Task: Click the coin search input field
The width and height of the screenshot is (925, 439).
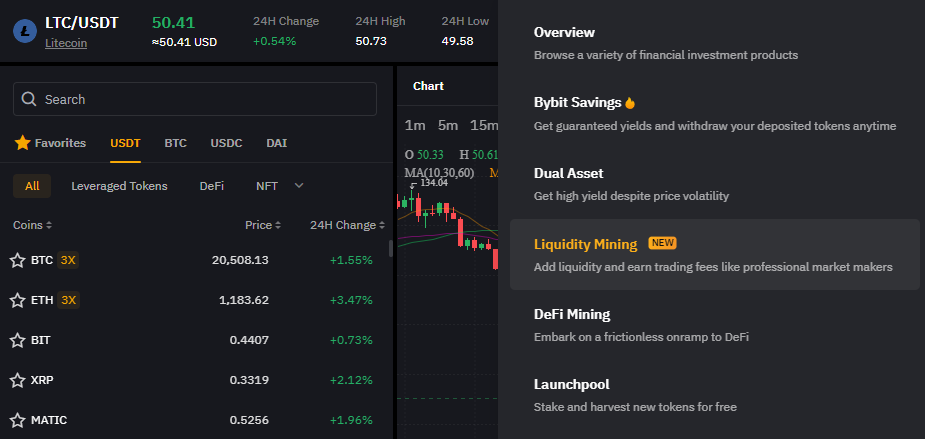Action: [195, 99]
